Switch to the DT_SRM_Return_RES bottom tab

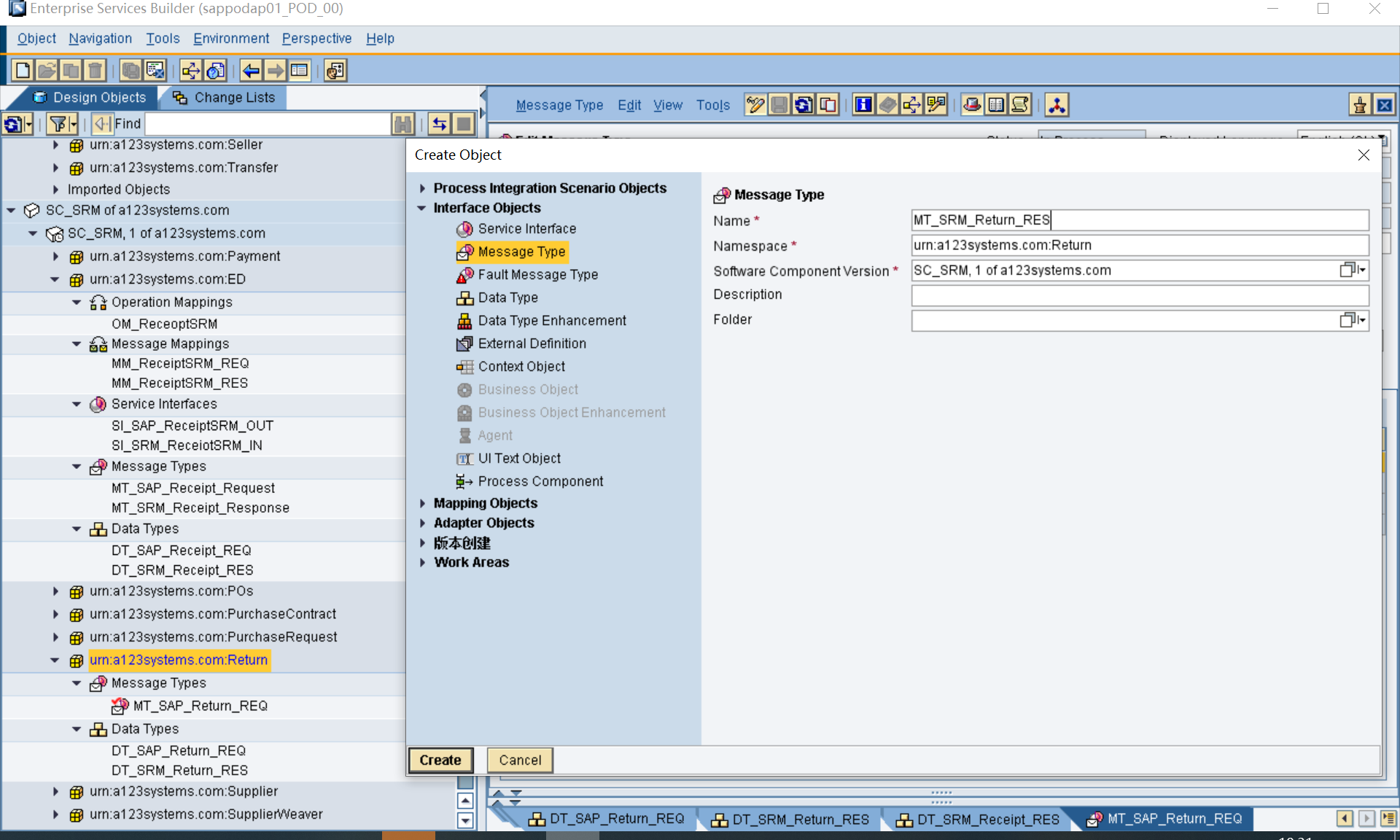click(x=790, y=820)
